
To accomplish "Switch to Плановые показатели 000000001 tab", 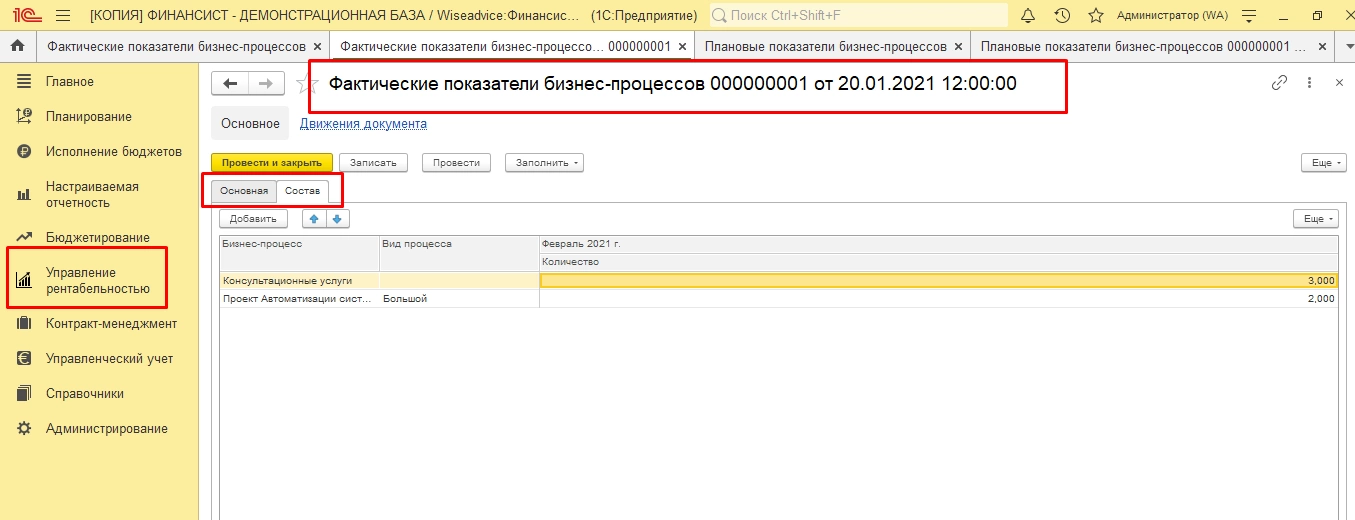I will point(1141,47).
